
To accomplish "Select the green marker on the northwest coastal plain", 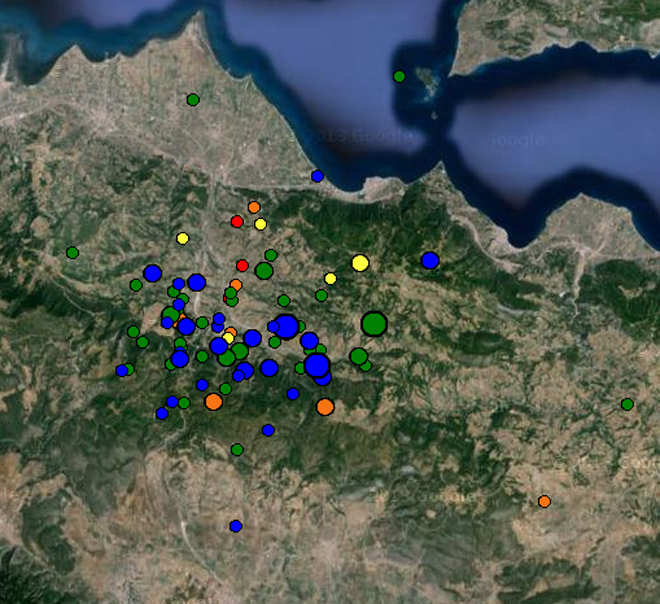I will coord(193,99).
